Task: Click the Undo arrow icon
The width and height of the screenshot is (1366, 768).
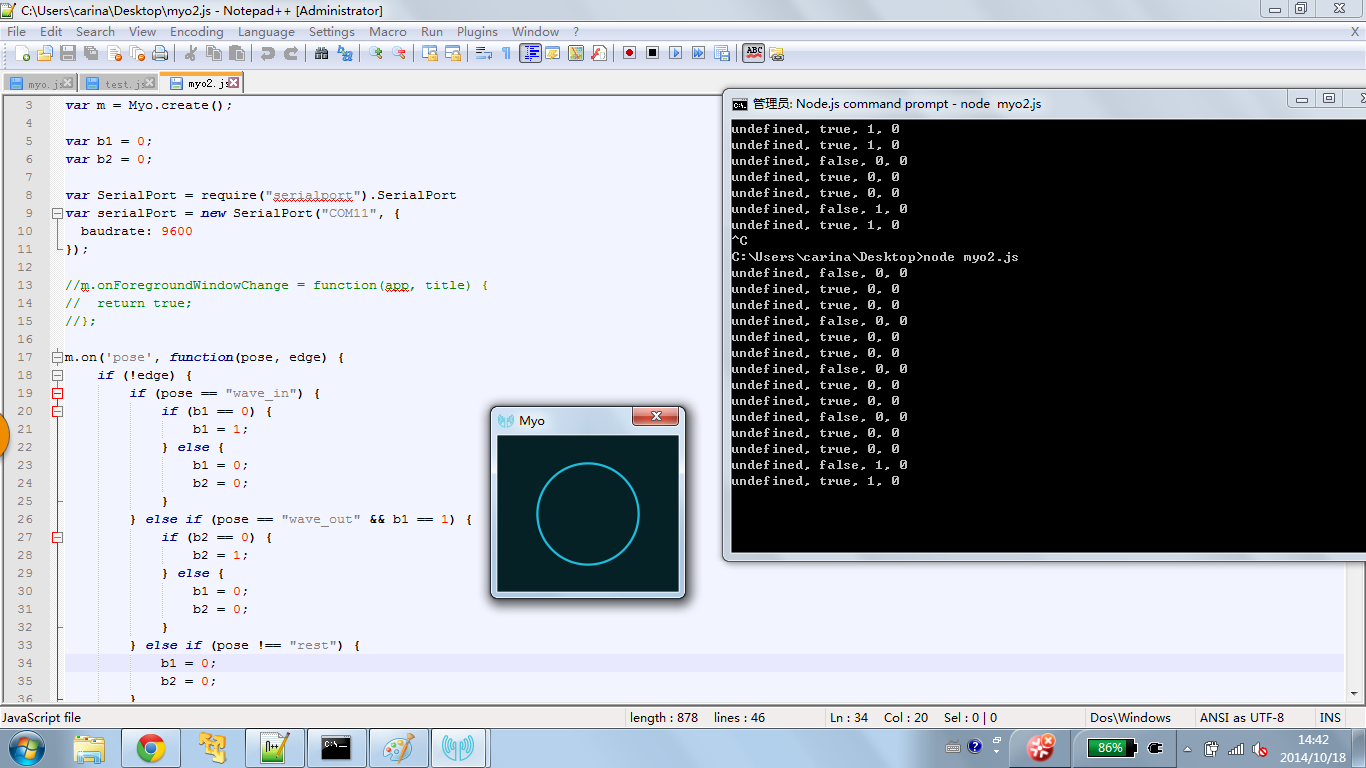Action: pos(268,53)
